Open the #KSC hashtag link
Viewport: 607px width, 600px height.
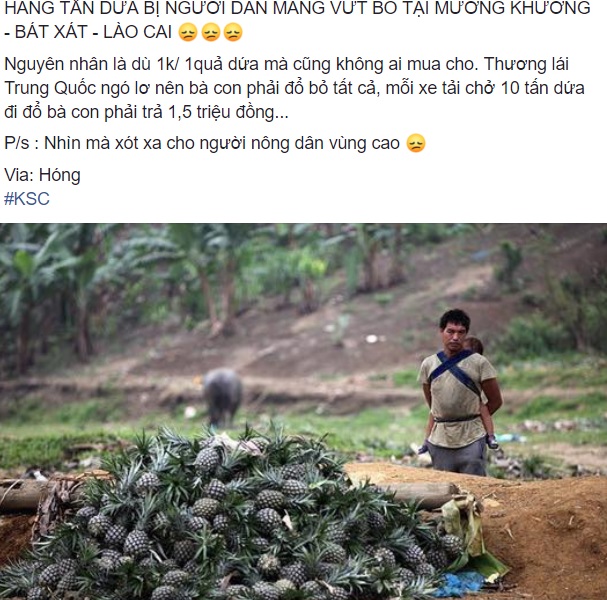click(x=27, y=199)
